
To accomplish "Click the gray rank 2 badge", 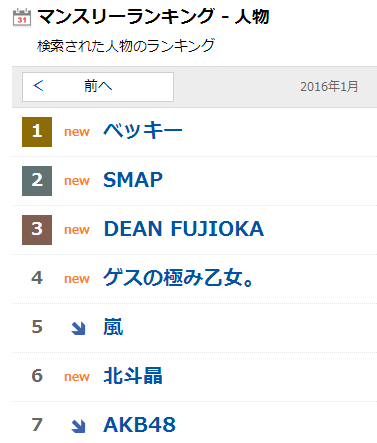I will [37, 181].
